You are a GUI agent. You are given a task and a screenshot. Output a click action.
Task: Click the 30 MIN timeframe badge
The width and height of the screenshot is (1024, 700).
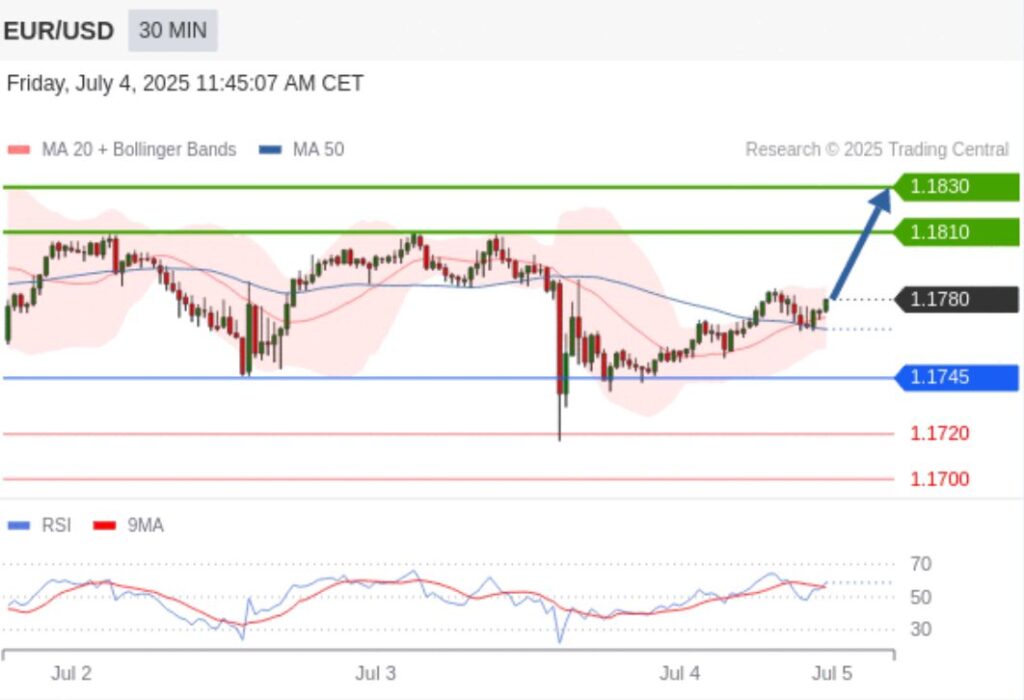tap(172, 30)
